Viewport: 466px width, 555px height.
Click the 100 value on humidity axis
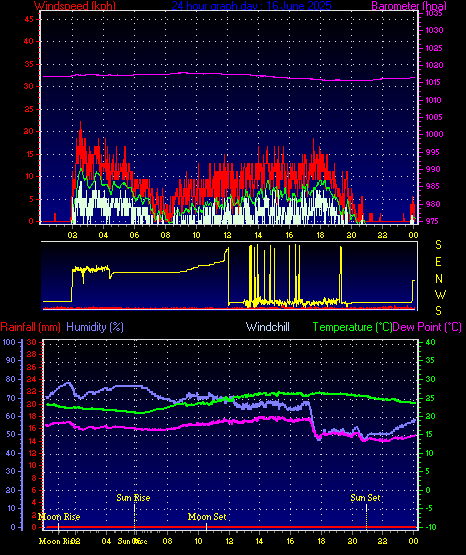click(x=9, y=342)
